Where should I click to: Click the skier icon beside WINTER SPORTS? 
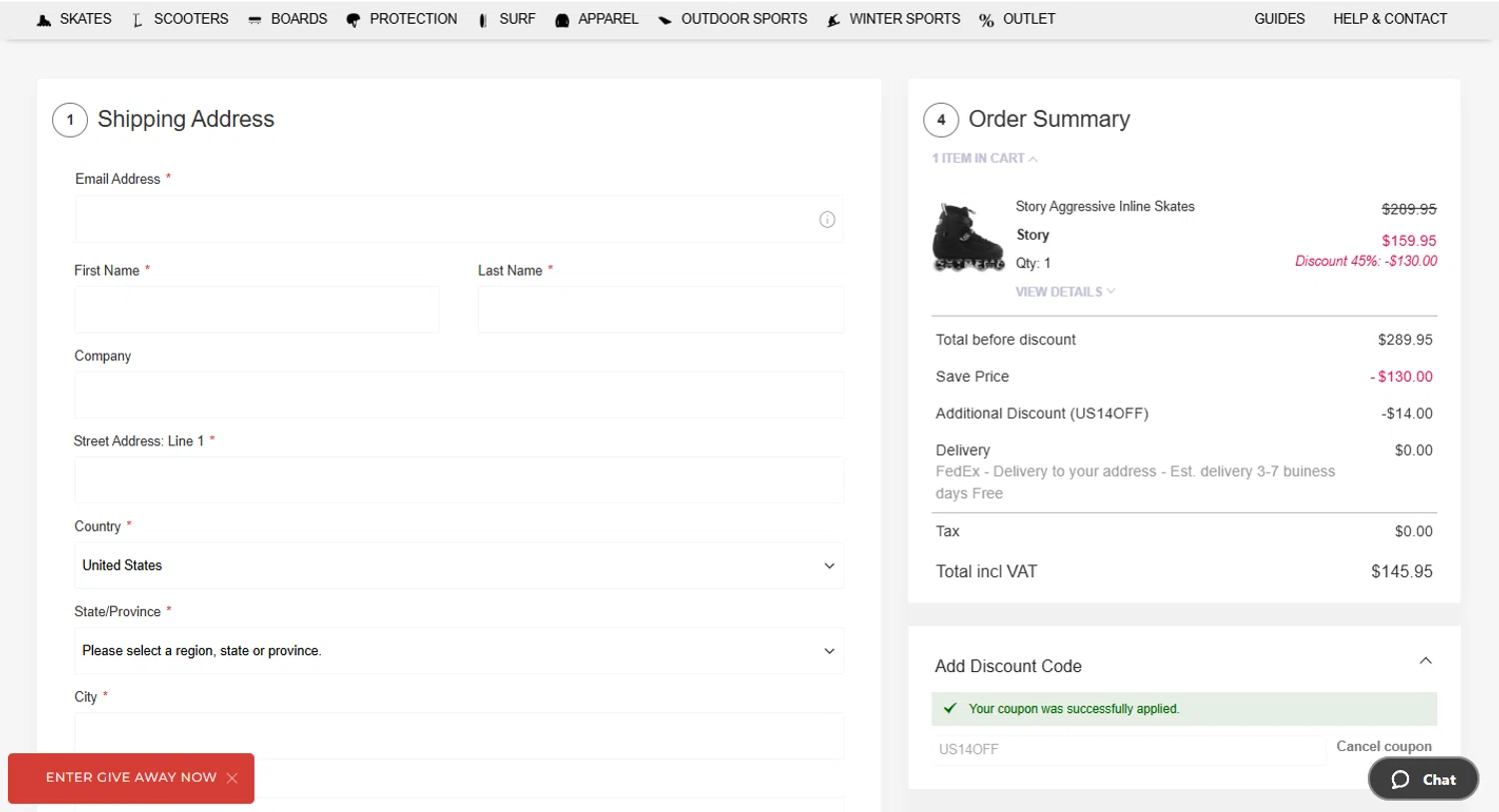click(x=833, y=20)
